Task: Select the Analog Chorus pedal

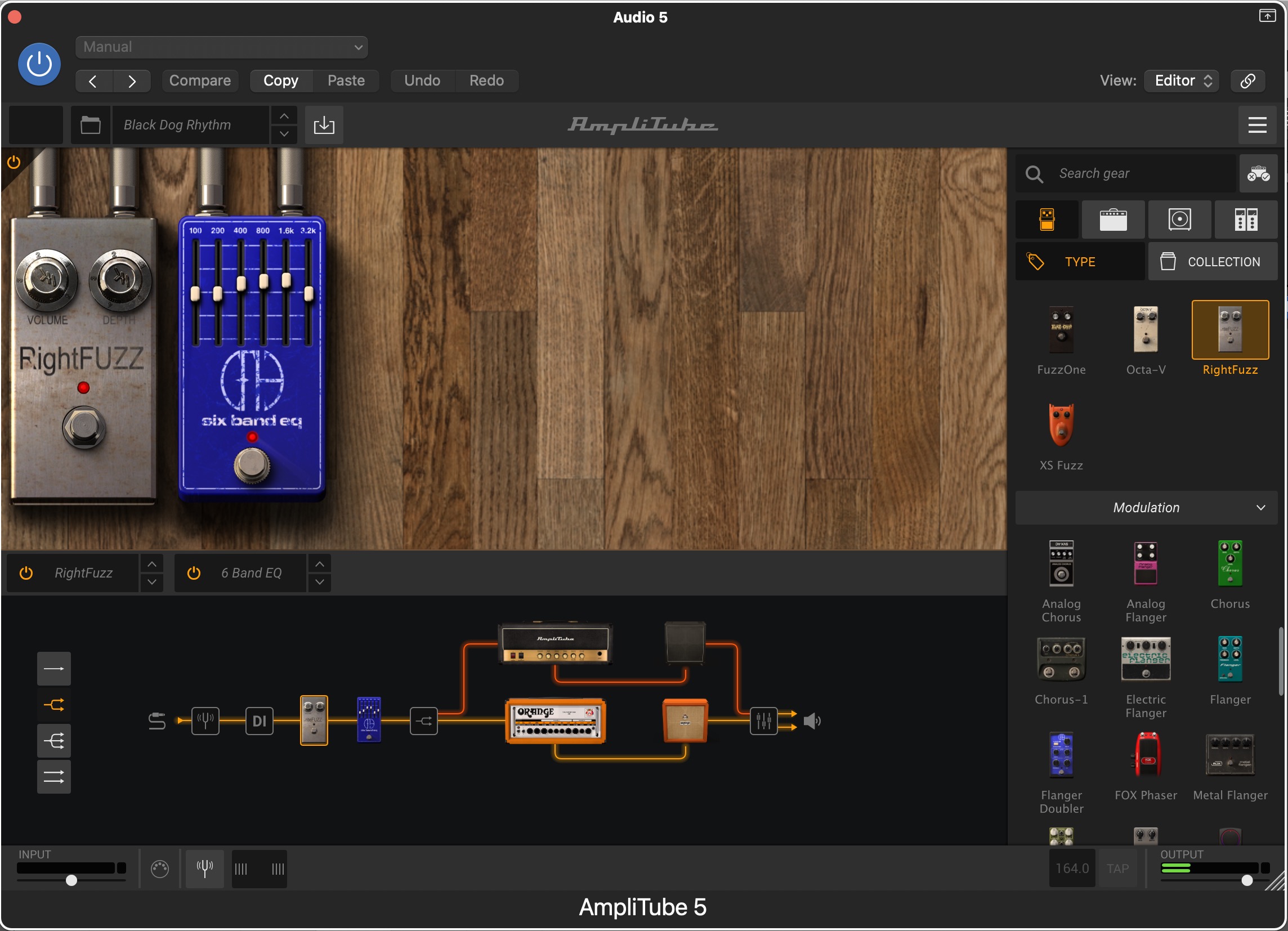Action: (1061, 563)
